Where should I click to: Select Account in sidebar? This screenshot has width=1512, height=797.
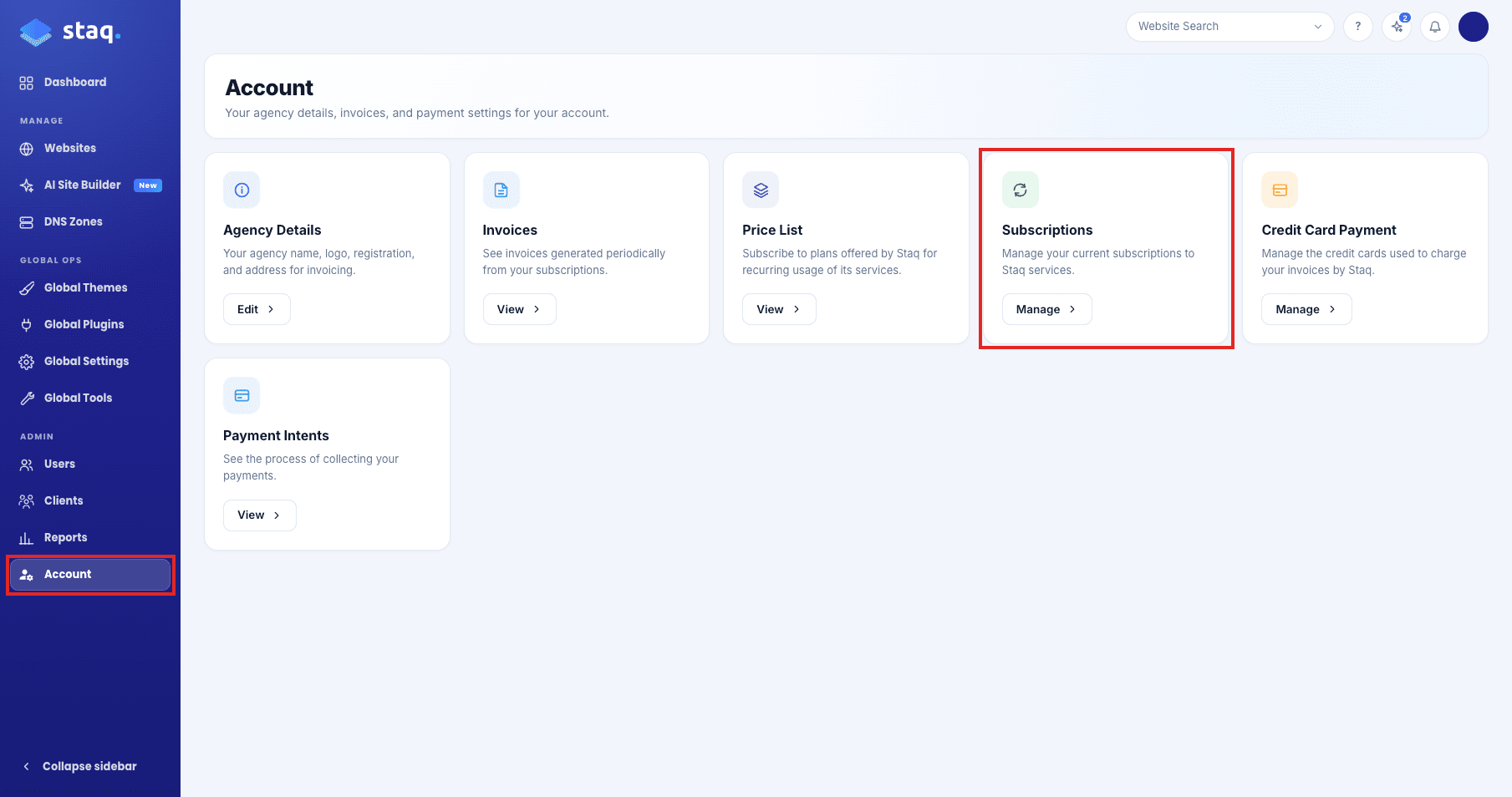click(x=90, y=574)
